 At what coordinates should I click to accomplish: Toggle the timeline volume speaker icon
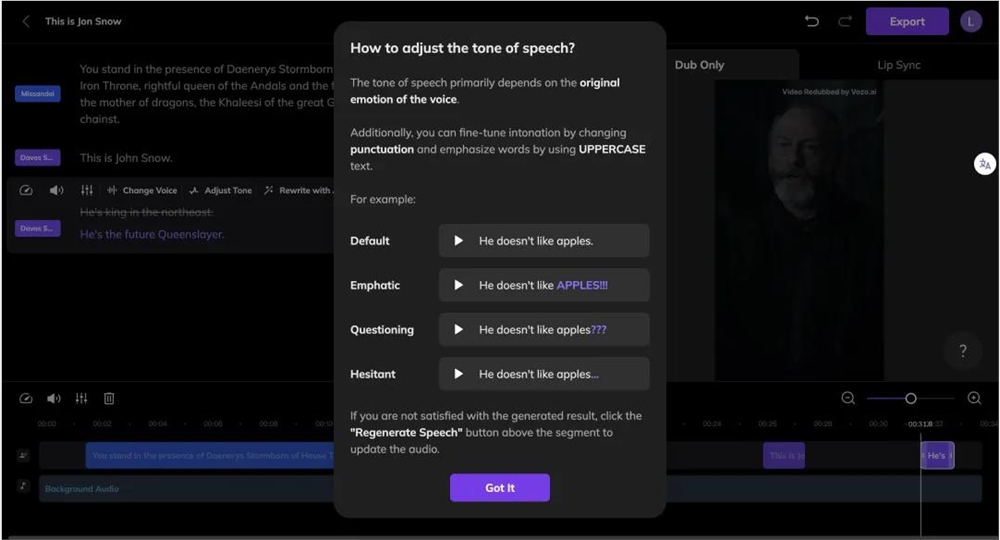54,398
